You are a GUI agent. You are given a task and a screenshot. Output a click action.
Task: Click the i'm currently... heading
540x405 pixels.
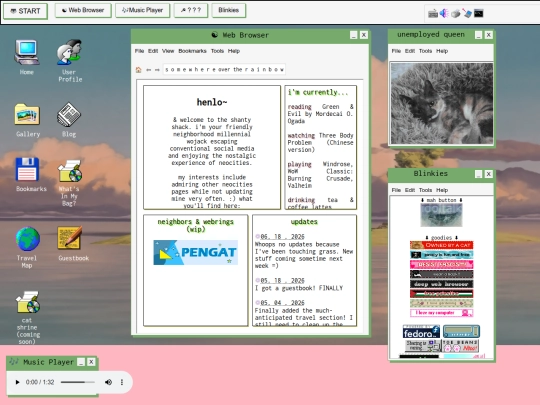(318, 92)
